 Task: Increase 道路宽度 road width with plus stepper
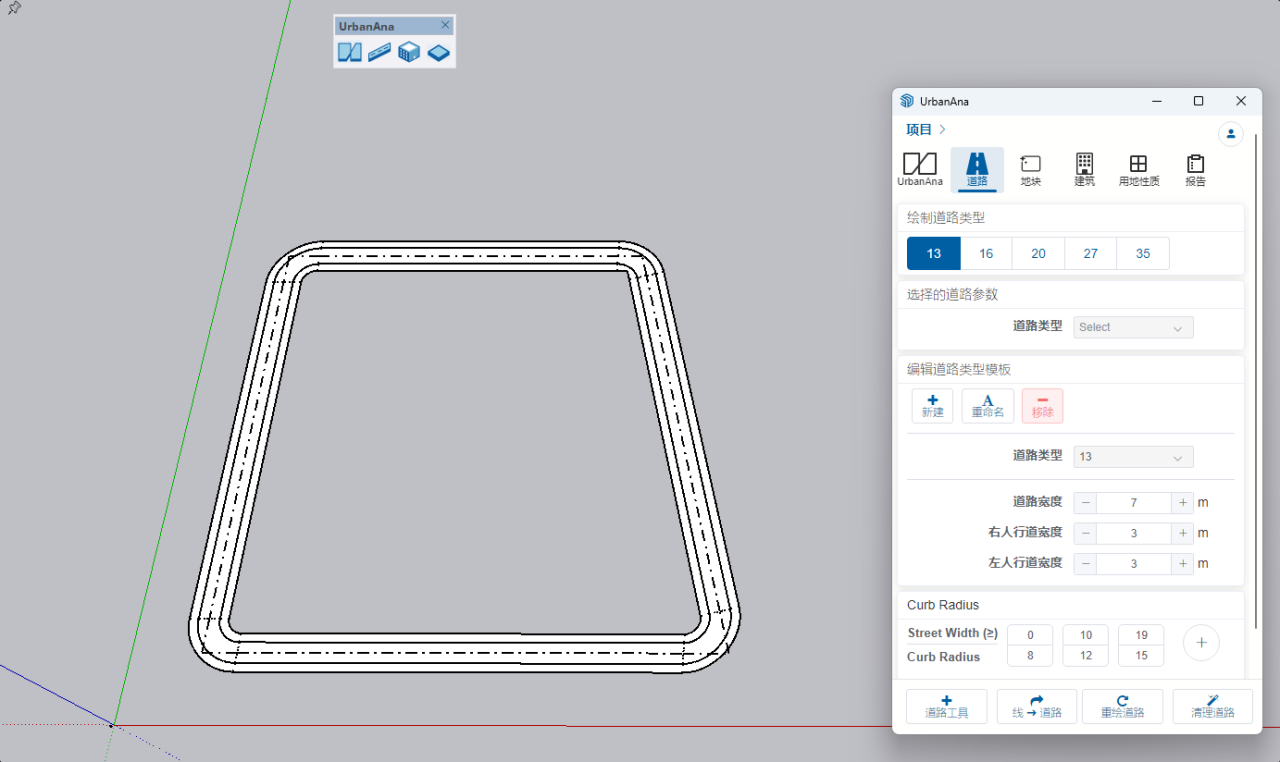(x=1183, y=503)
